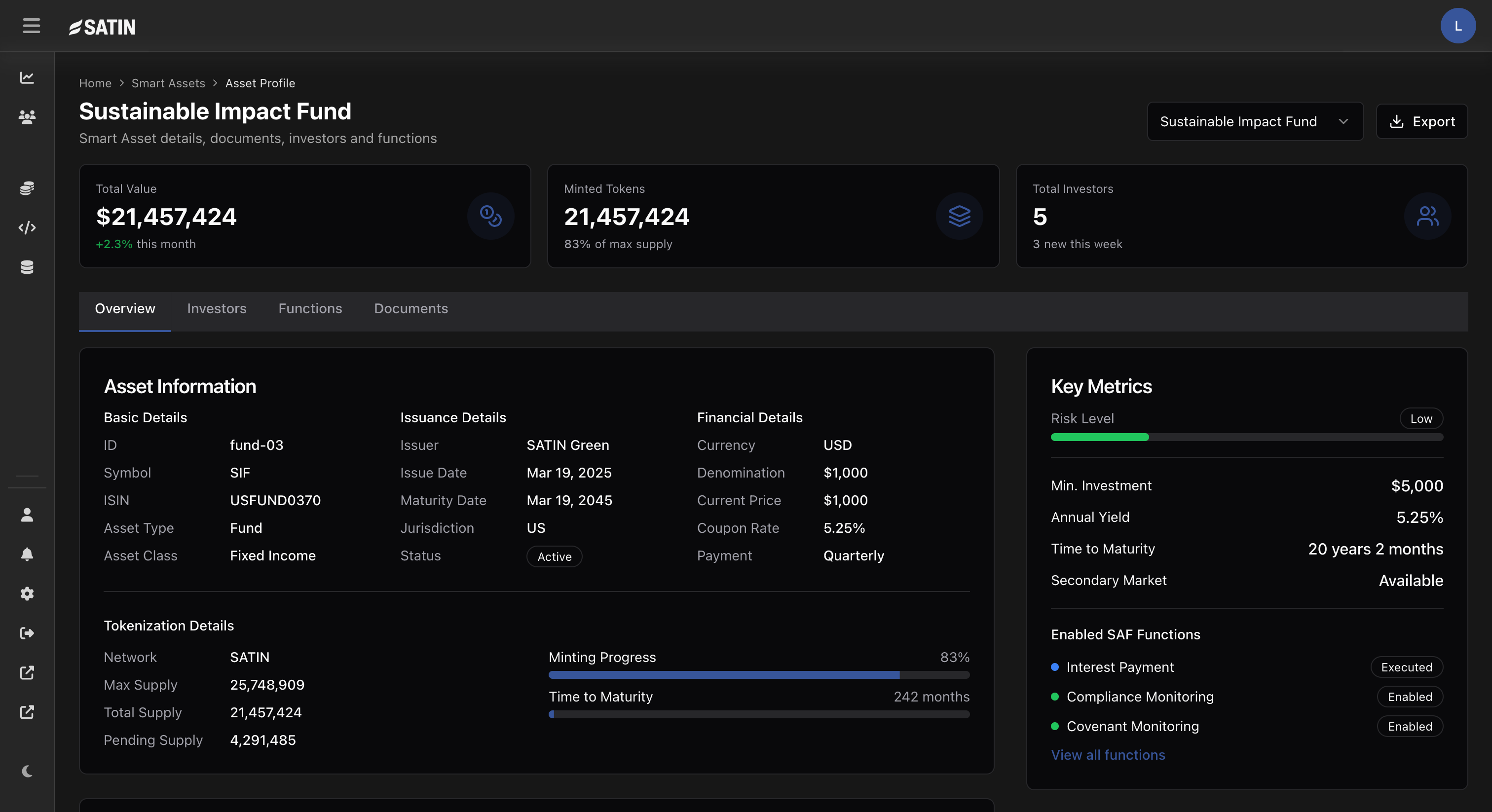Open the analytics chart sidebar icon
Screen dimensions: 1492x812
pos(27,77)
